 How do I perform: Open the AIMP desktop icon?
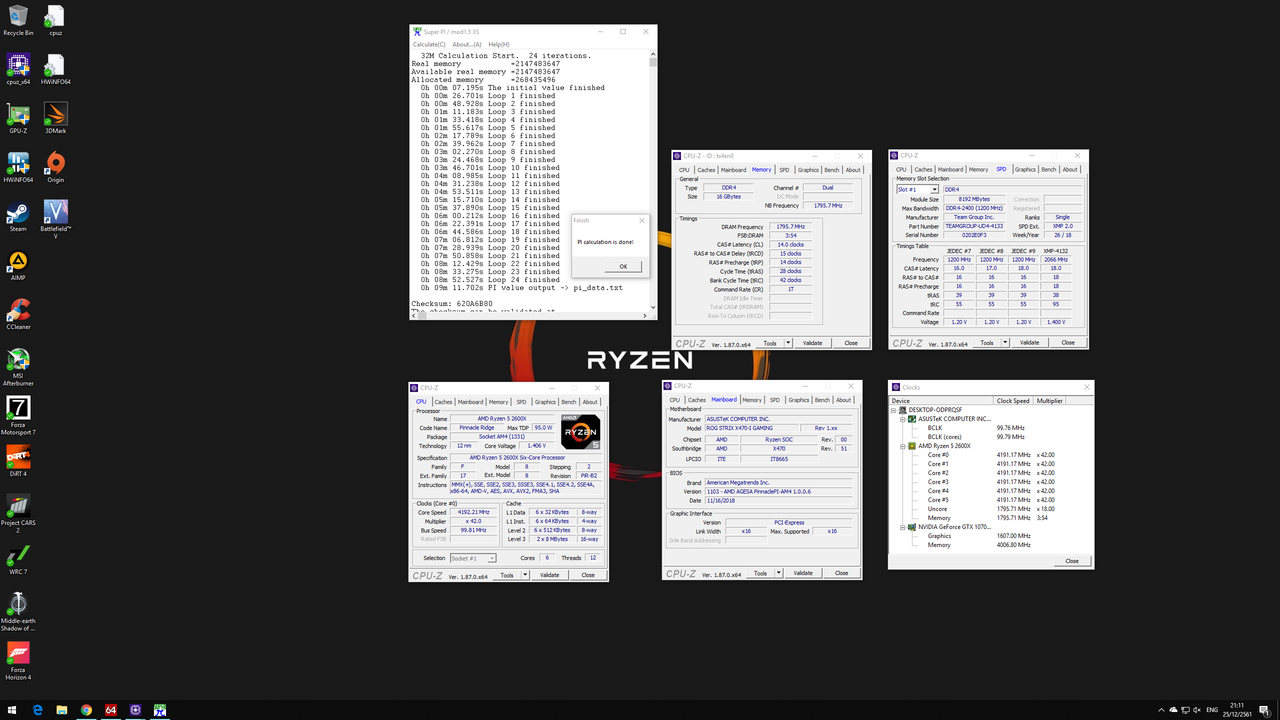[18, 265]
